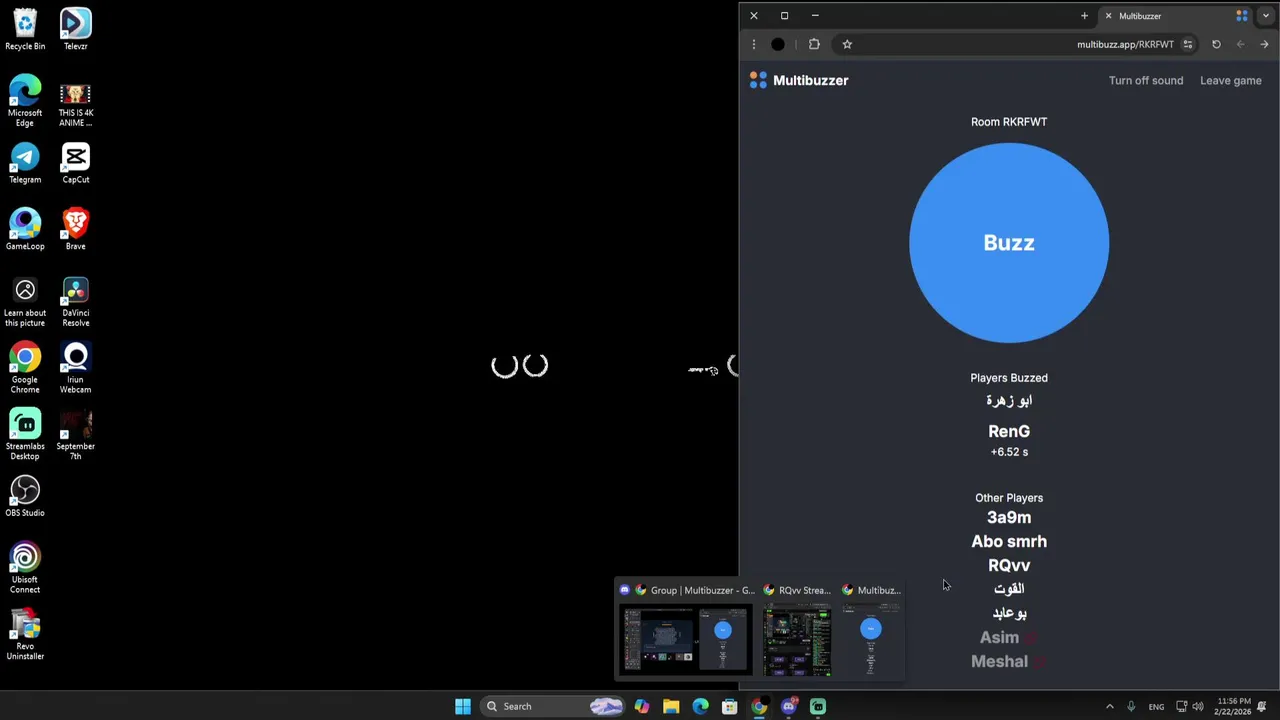The image size is (1280, 720).
Task: Switch the ENG input language
Action: pos(1156,706)
